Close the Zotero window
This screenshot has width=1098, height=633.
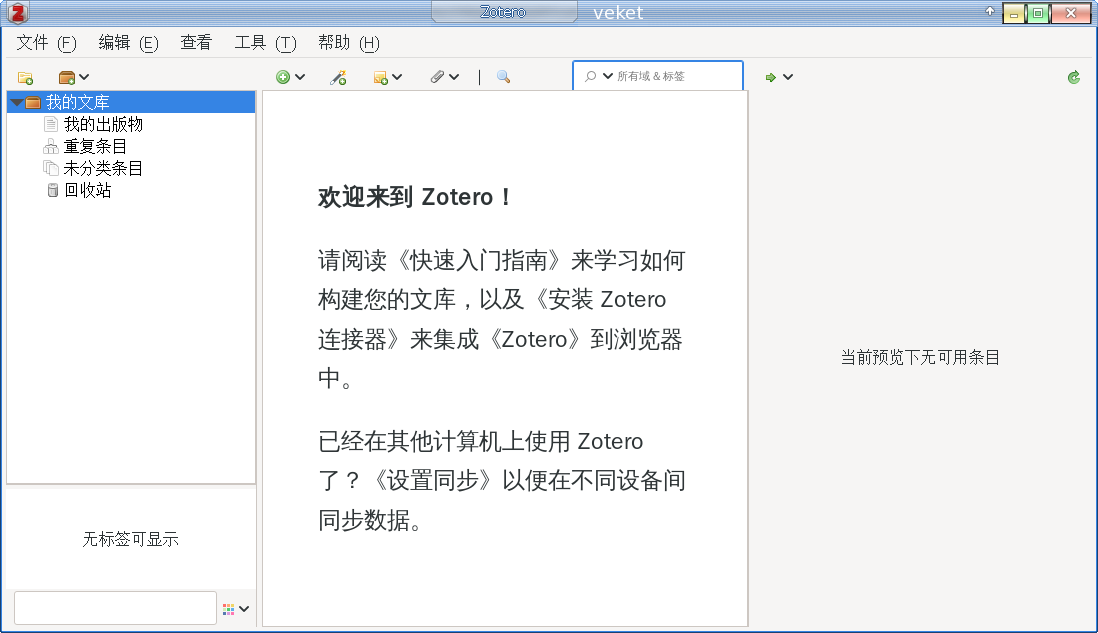tap(1071, 13)
